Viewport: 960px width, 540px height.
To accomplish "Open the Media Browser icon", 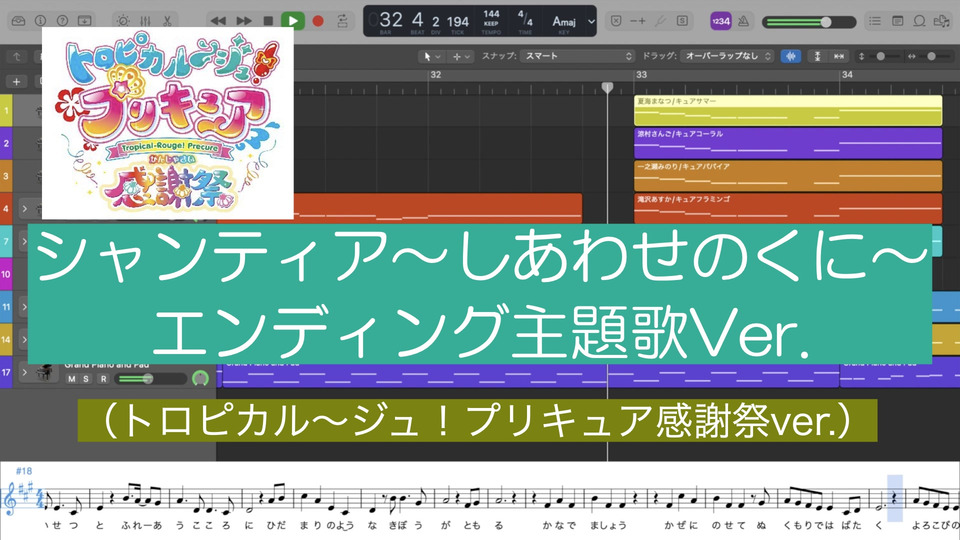I will 942,21.
